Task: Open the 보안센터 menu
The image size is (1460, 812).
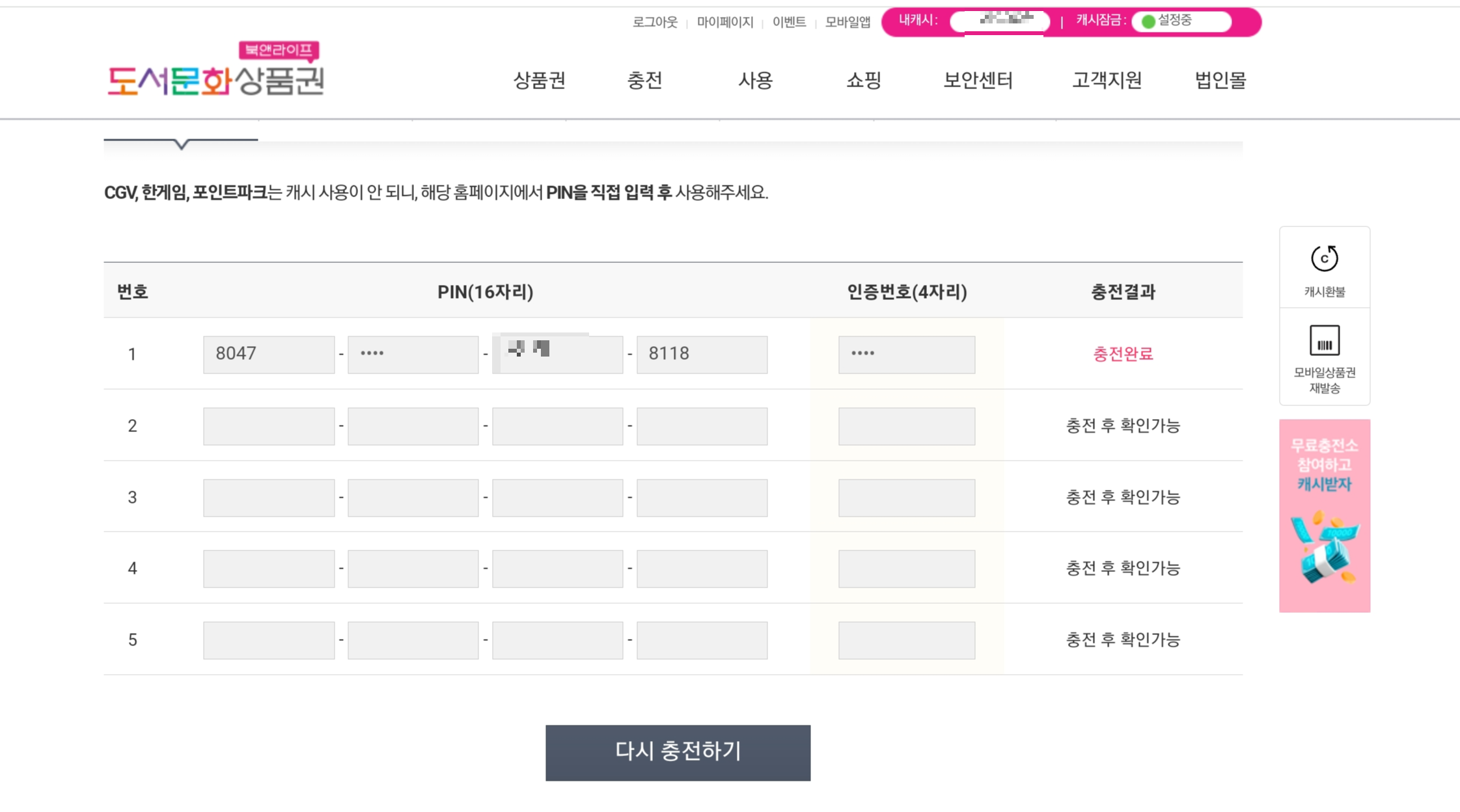Action: [978, 80]
